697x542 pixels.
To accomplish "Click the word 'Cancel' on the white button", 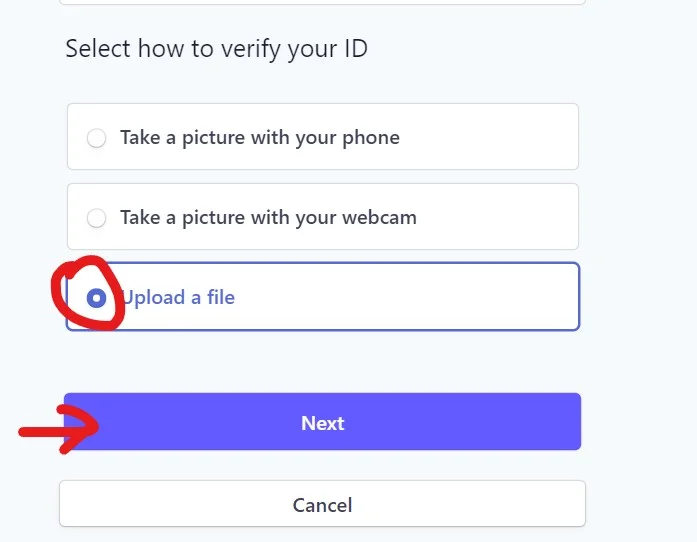I will tap(322, 505).
